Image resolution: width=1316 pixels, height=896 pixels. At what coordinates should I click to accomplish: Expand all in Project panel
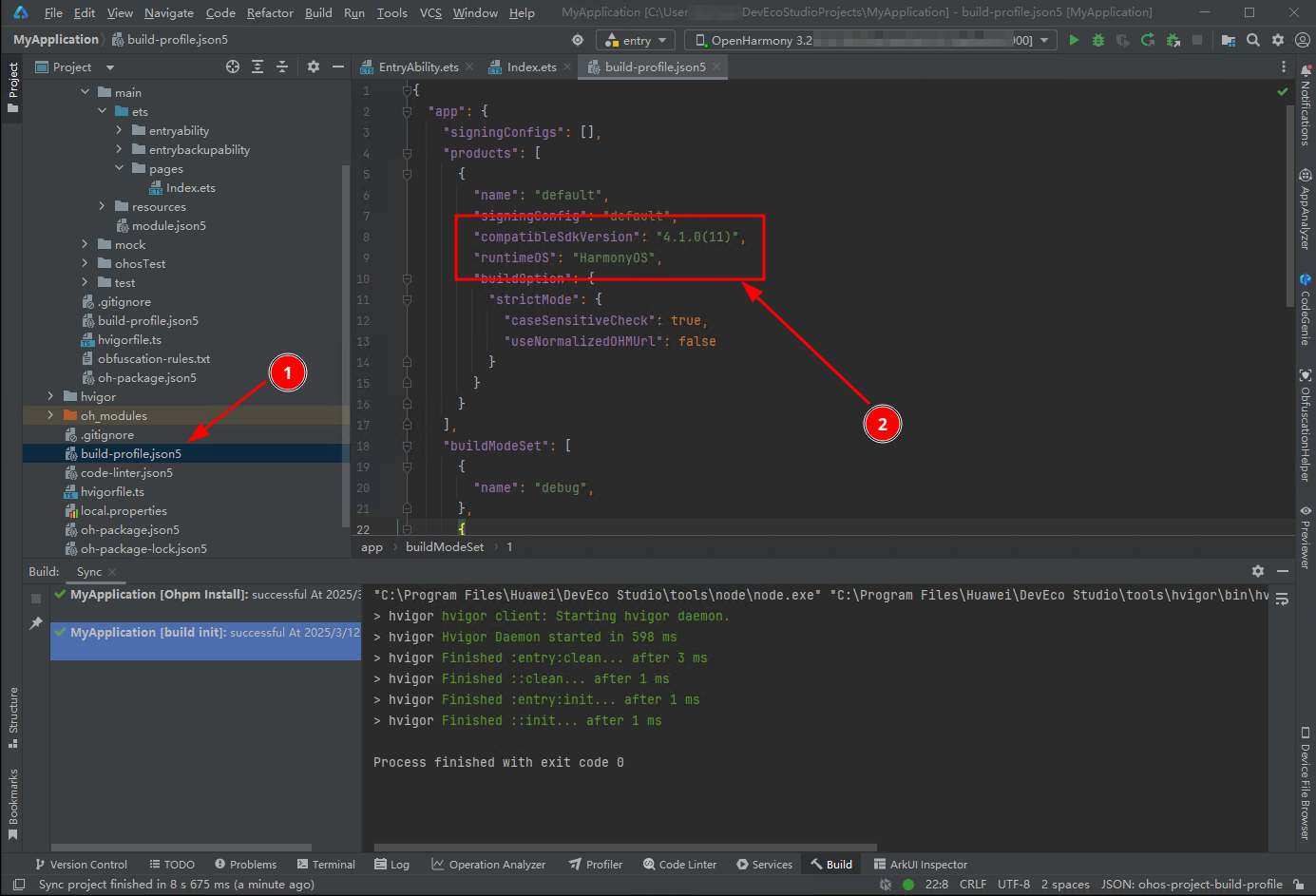click(x=257, y=67)
